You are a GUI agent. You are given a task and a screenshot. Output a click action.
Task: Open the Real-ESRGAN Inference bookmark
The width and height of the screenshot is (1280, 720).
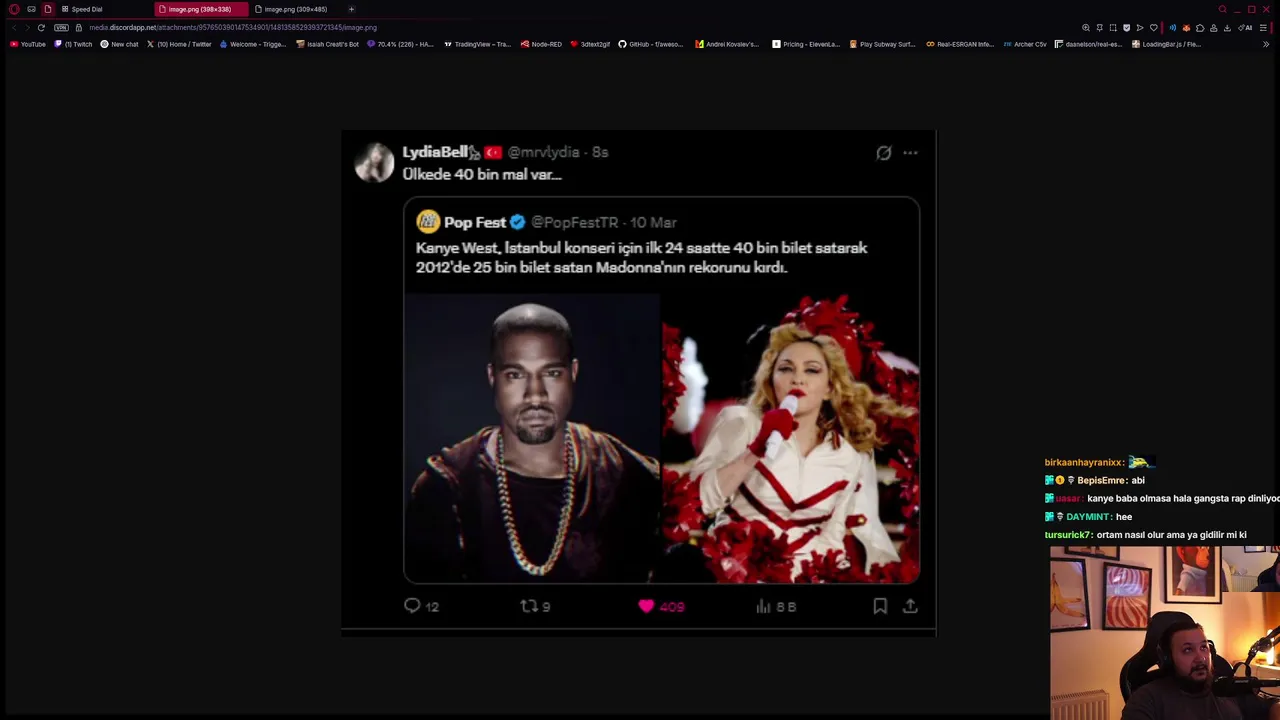pos(960,44)
